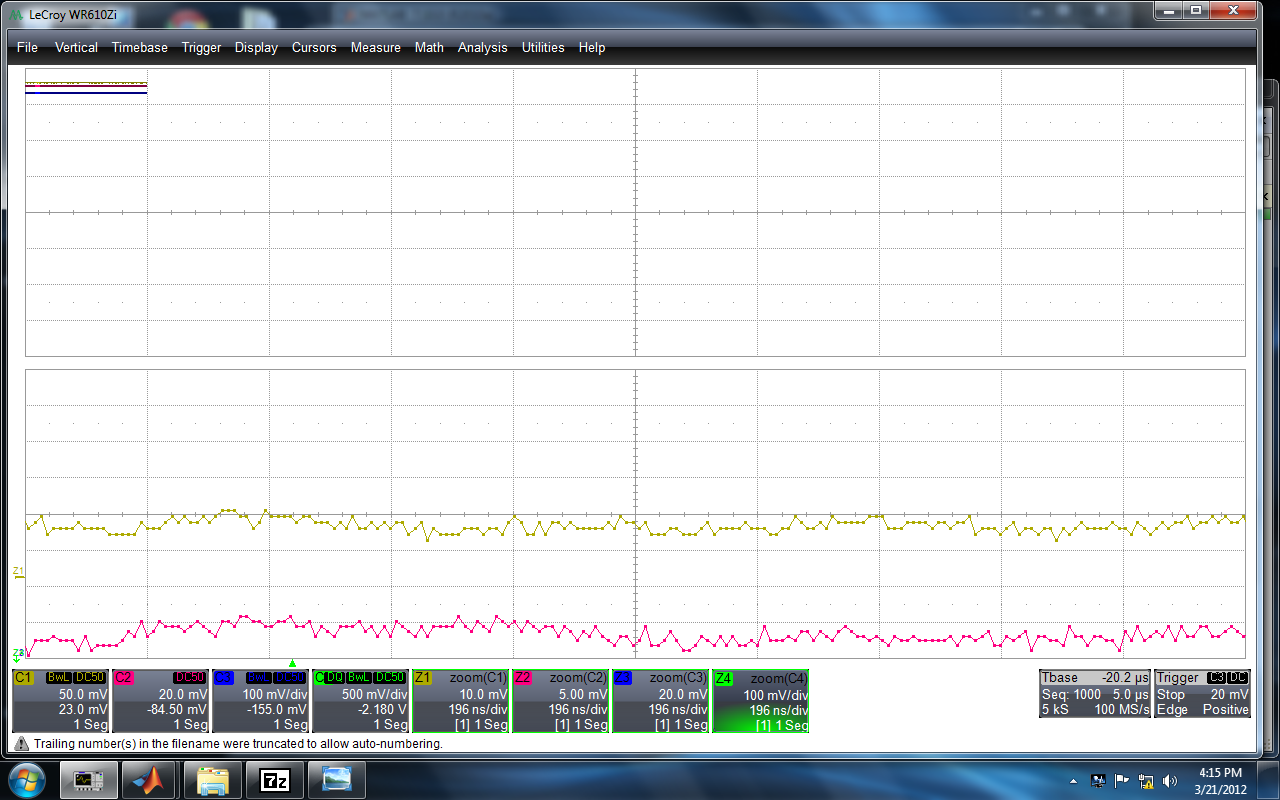This screenshot has width=1280, height=800.
Task: Open the Cursors menu
Action: pyautogui.click(x=314, y=47)
